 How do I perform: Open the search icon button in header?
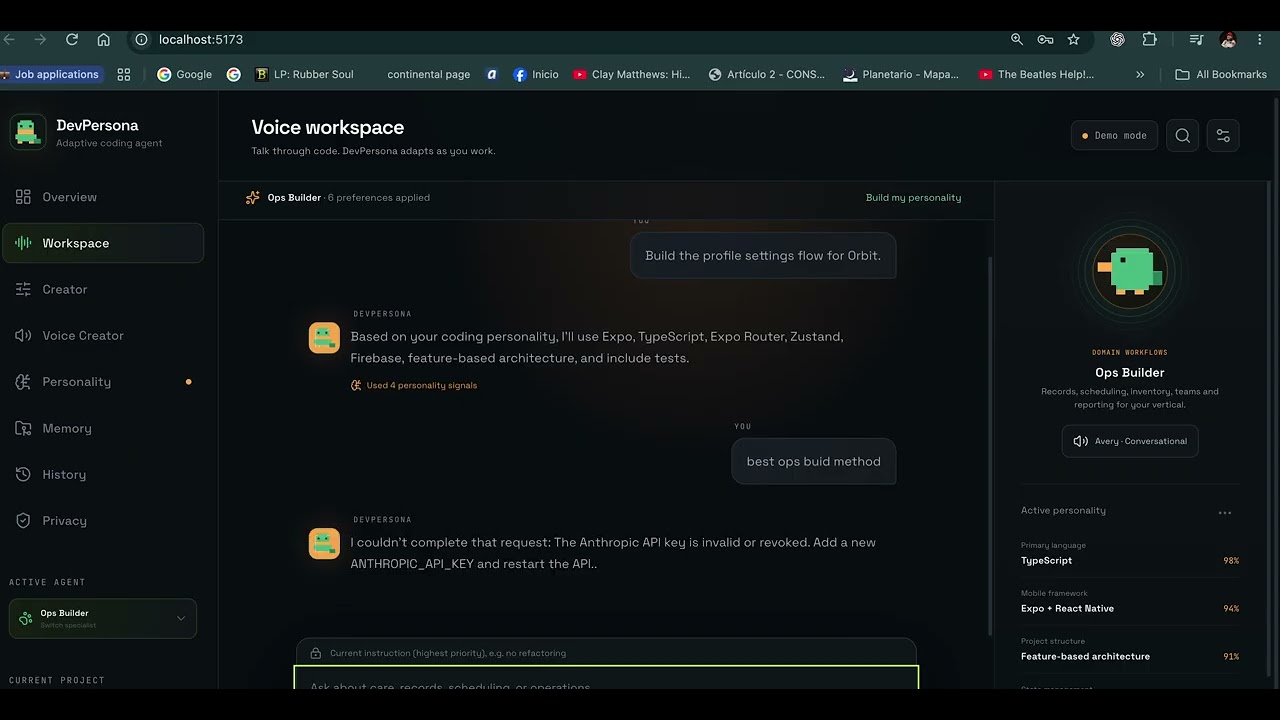1183,136
